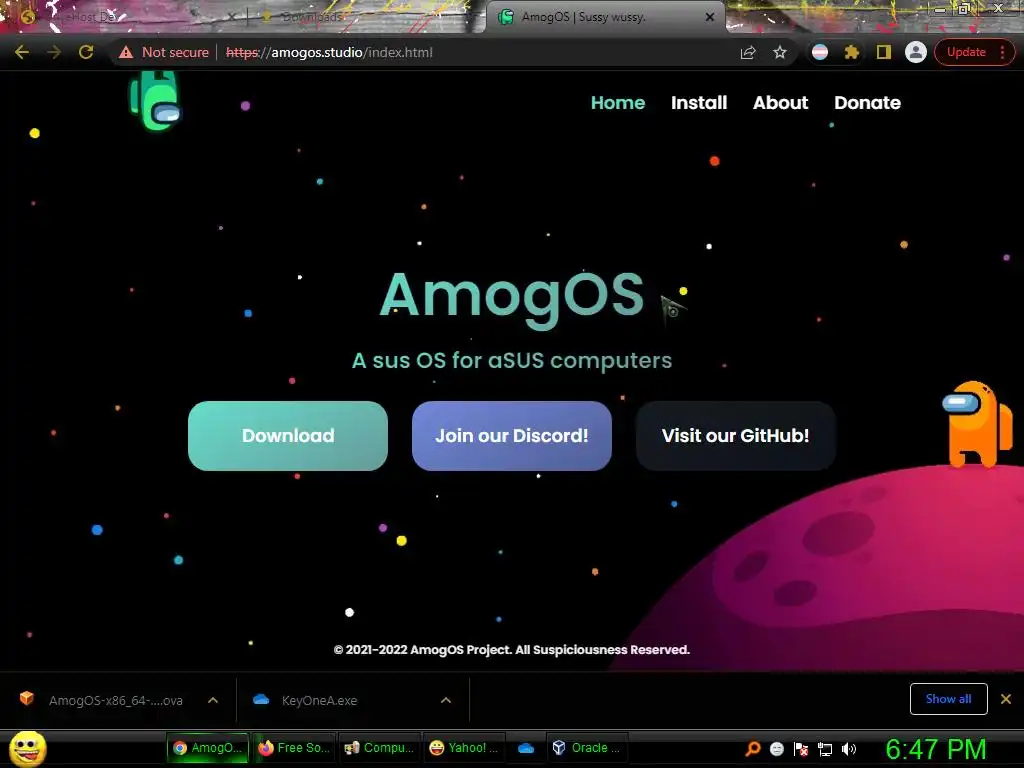Open the Install navigation link
Viewport: 1024px width, 768px height.
pyautogui.click(x=699, y=103)
